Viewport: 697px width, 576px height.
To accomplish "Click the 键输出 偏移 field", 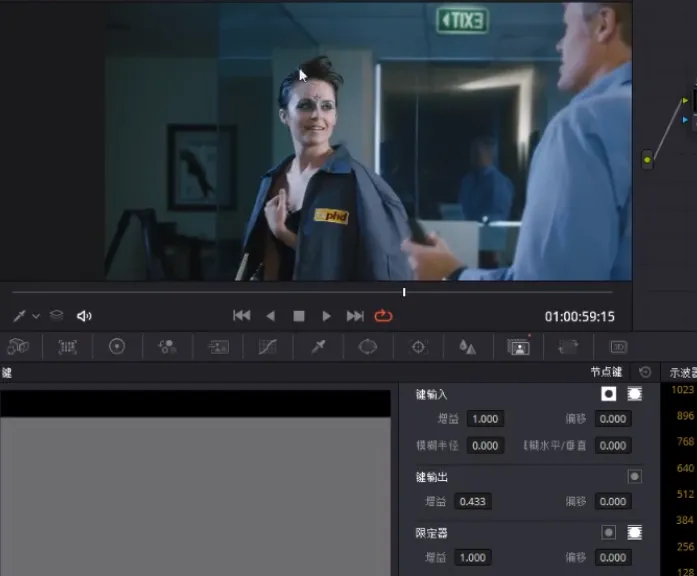I will [613, 501].
